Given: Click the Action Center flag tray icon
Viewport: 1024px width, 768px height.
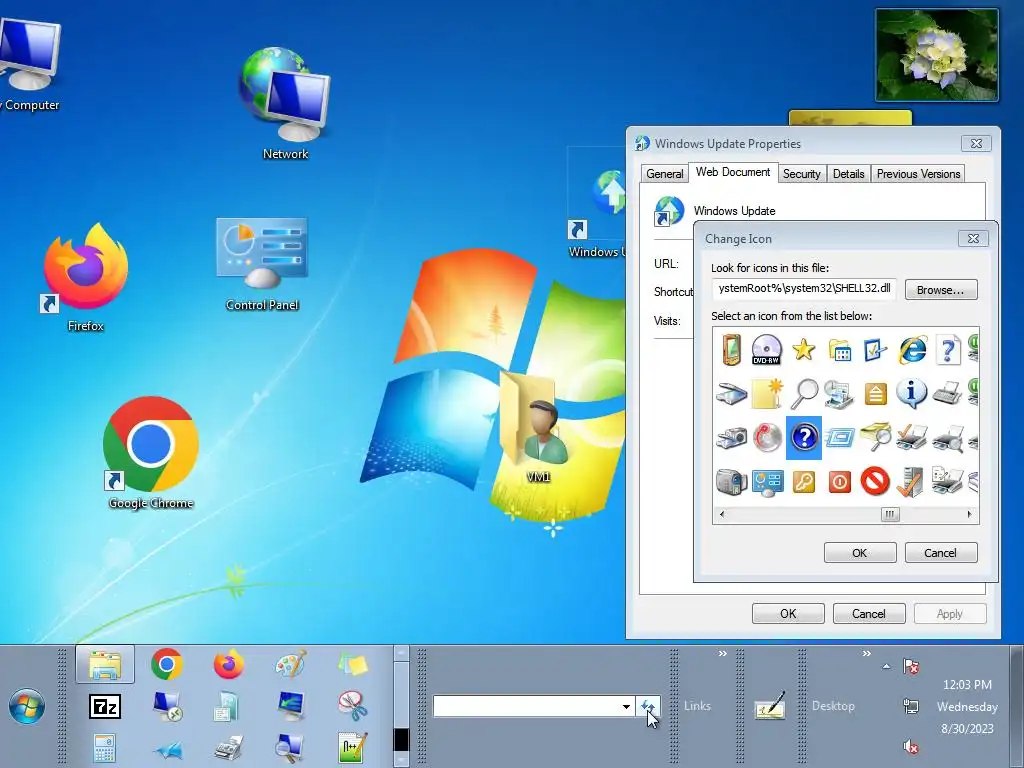Looking at the screenshot, I should 911,666.
